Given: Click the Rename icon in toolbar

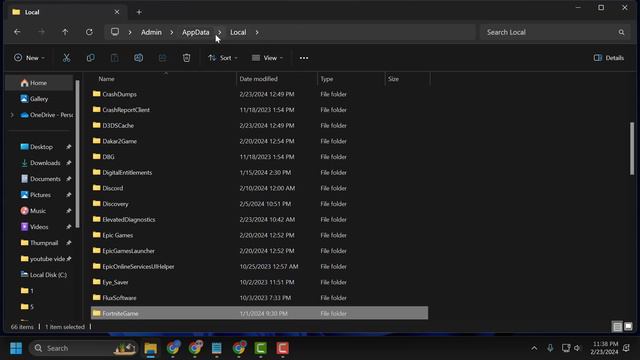Looking at the screenshot, I should click(x=138, y=58).
